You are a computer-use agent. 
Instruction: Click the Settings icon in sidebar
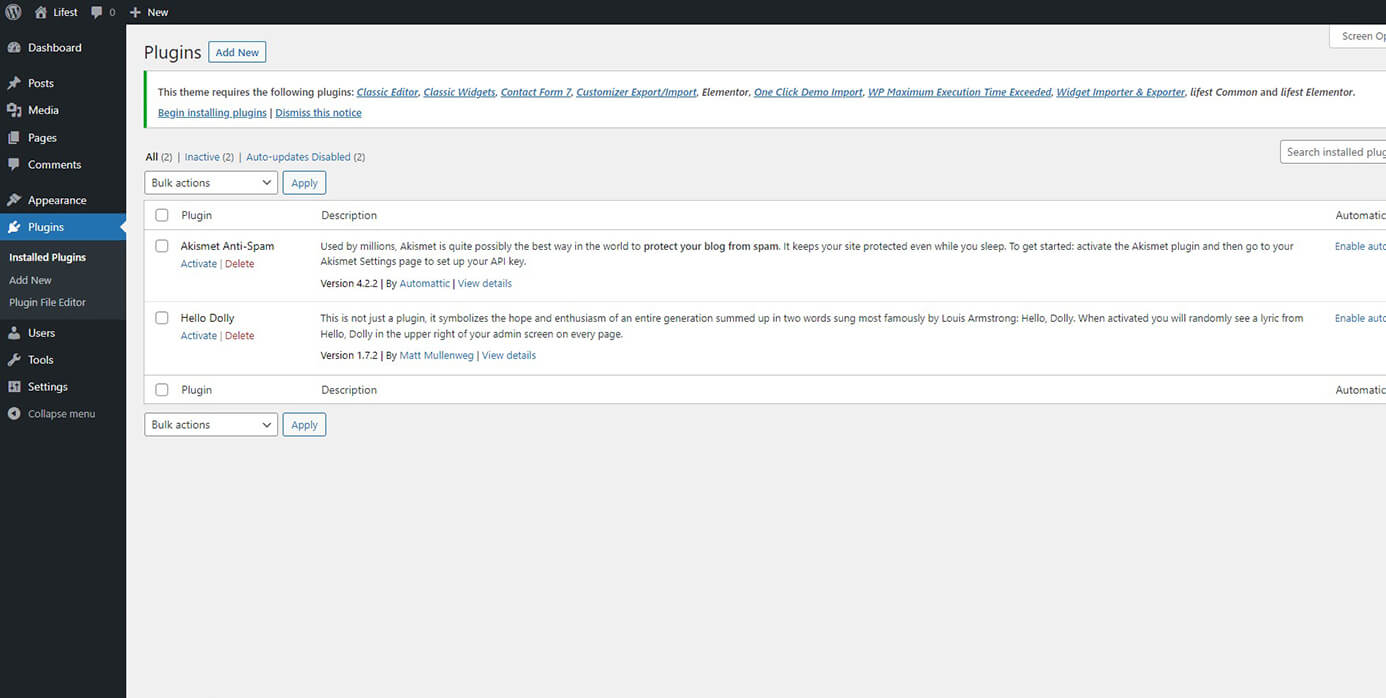click(14, 387)
